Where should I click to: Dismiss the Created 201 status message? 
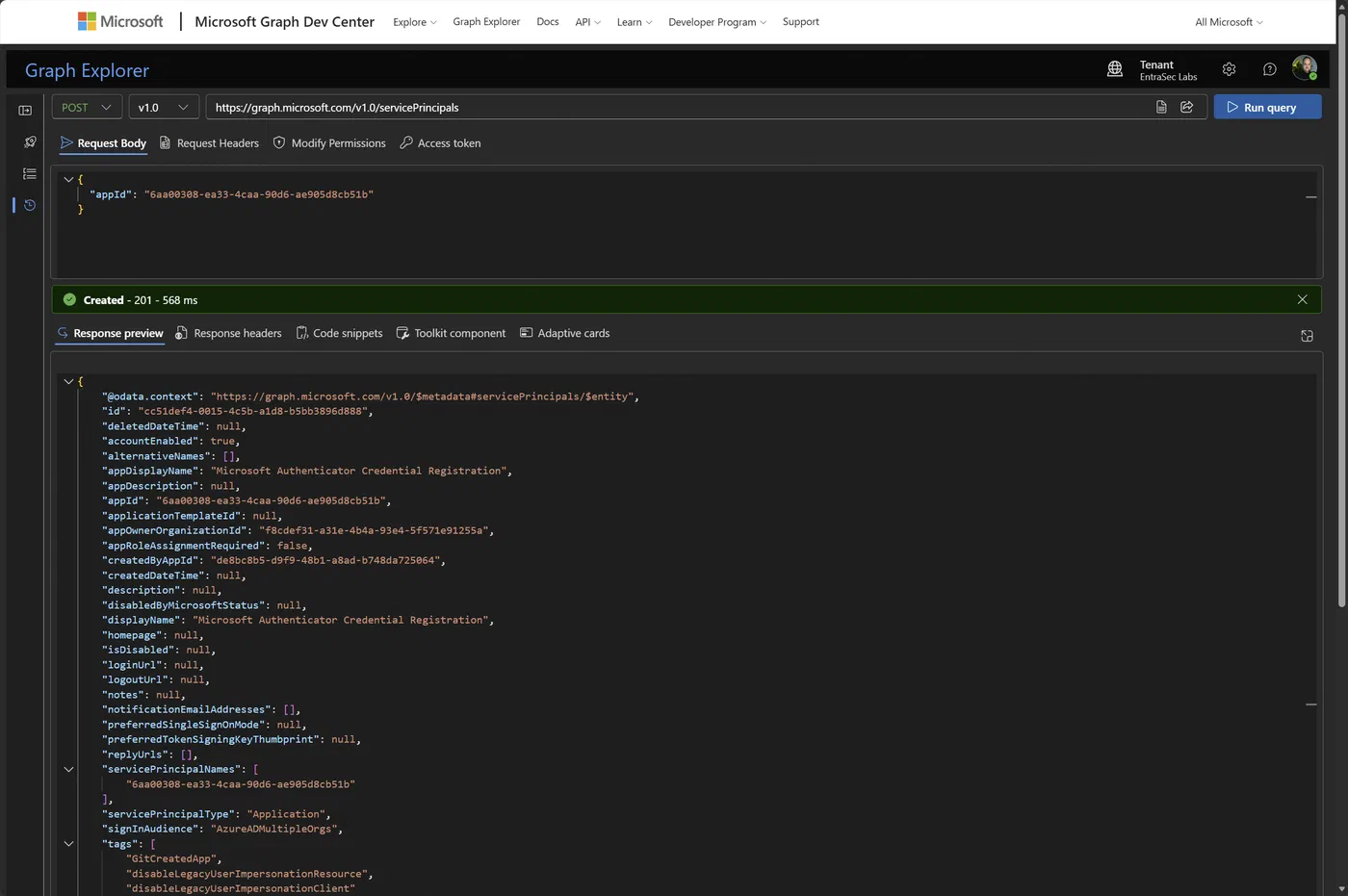[1303, 299]
